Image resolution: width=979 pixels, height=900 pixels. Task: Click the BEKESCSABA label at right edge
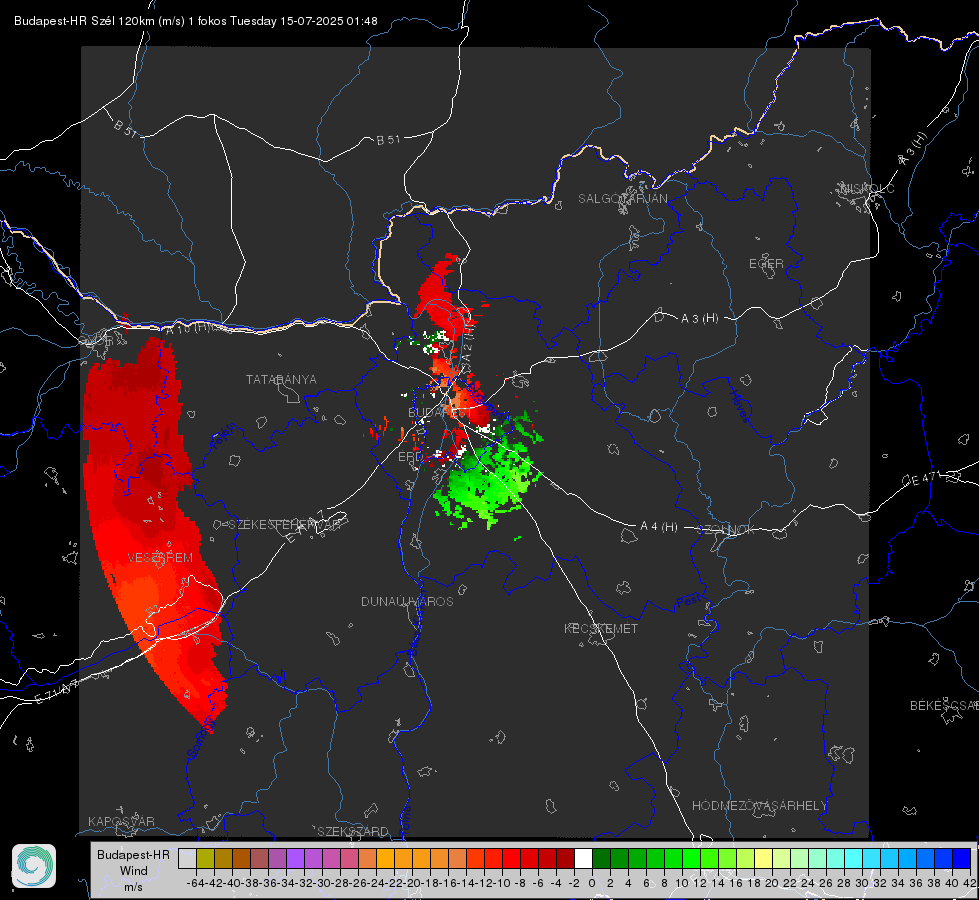pos(944,705)
